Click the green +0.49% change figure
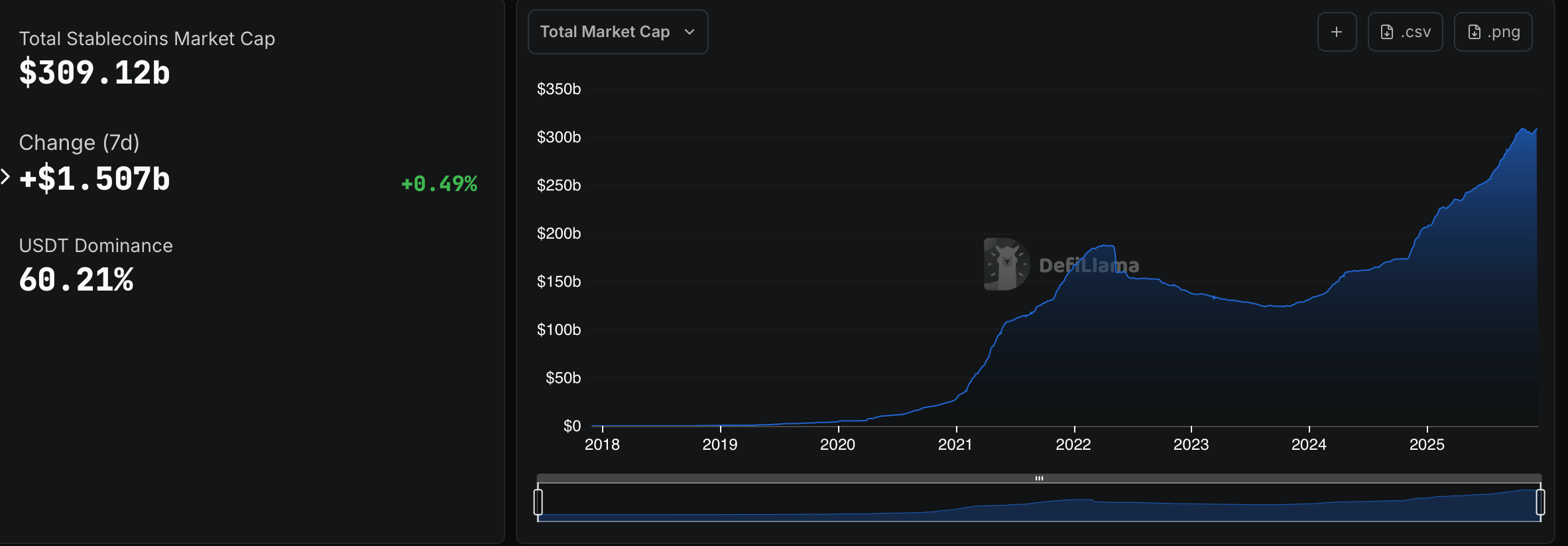1568x546 pixels. pyautogui.click(x=439, y=184)
